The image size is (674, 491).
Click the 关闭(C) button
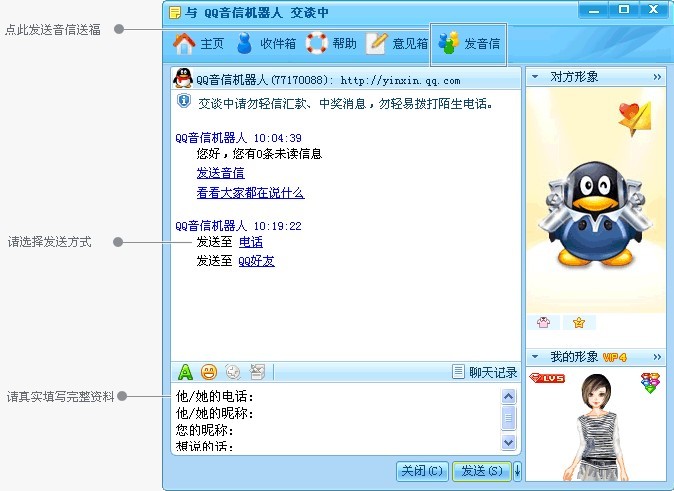(x=422, y=471)
